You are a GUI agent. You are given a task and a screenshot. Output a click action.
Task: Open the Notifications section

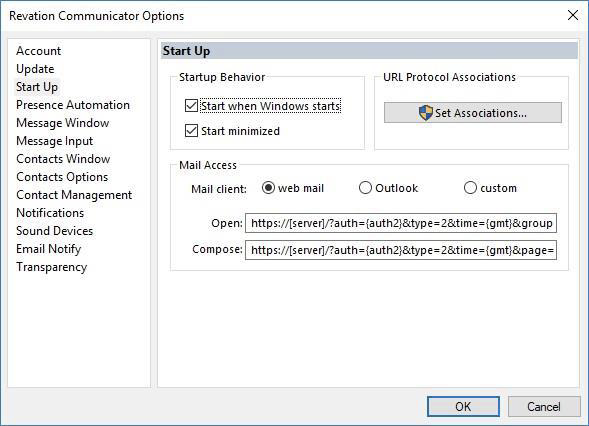[50, 213]
